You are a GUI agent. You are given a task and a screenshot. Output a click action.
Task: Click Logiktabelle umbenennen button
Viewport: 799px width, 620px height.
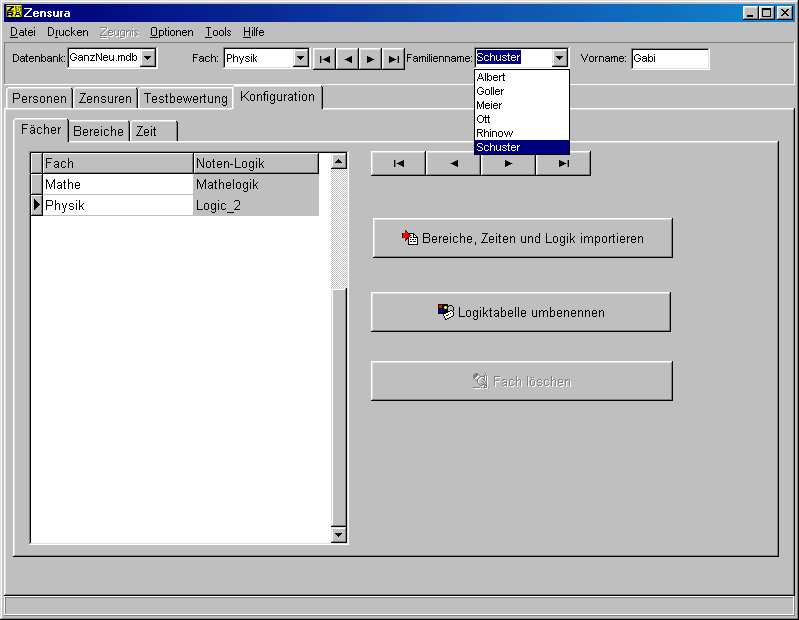521,312
